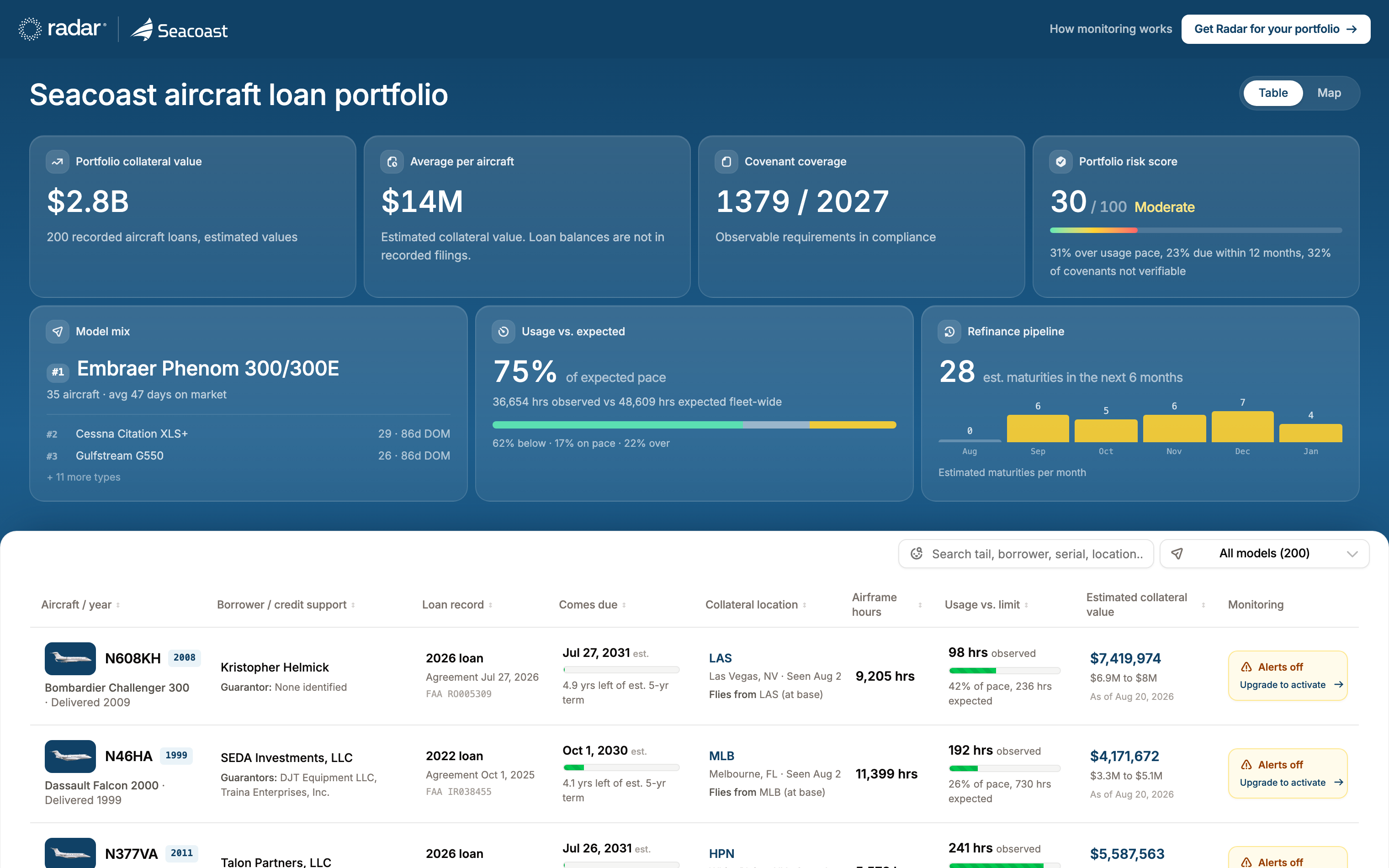1389x868 pixels.
Task: Click the Dec maturities bar
Action: point(1242,427)
